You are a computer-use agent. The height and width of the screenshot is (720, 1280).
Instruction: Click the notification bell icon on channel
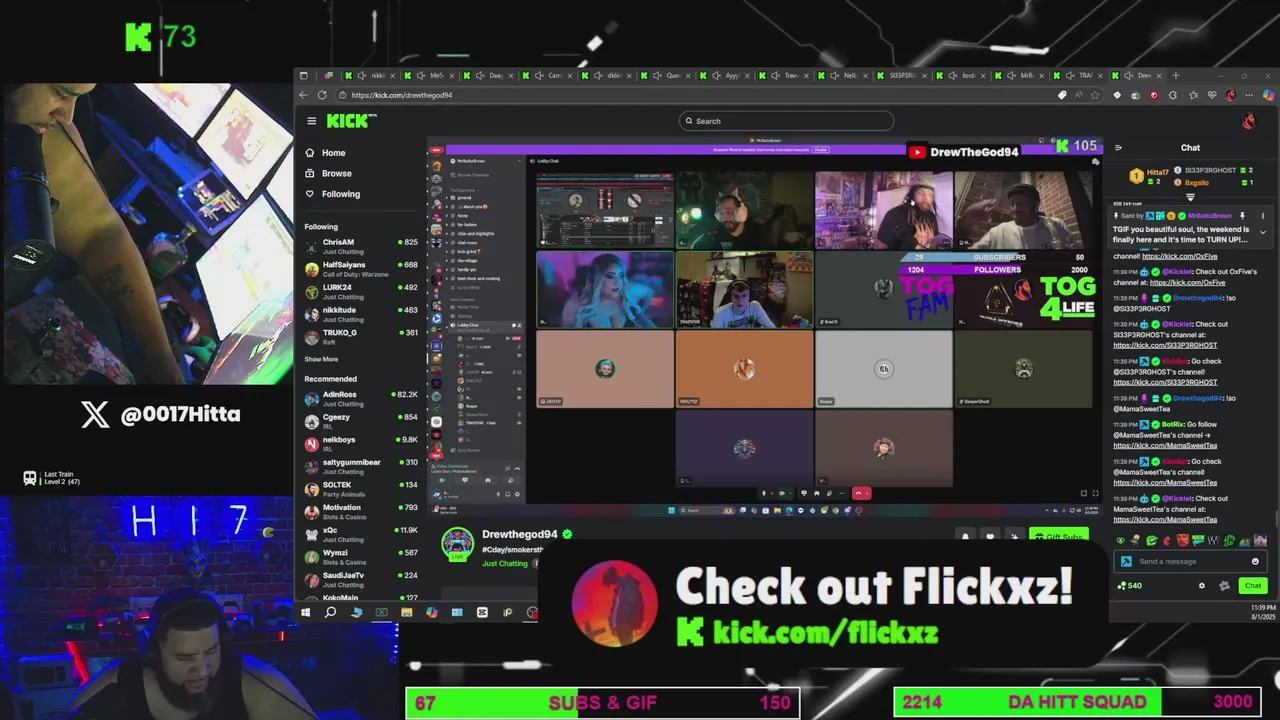(x=965, y=536)
